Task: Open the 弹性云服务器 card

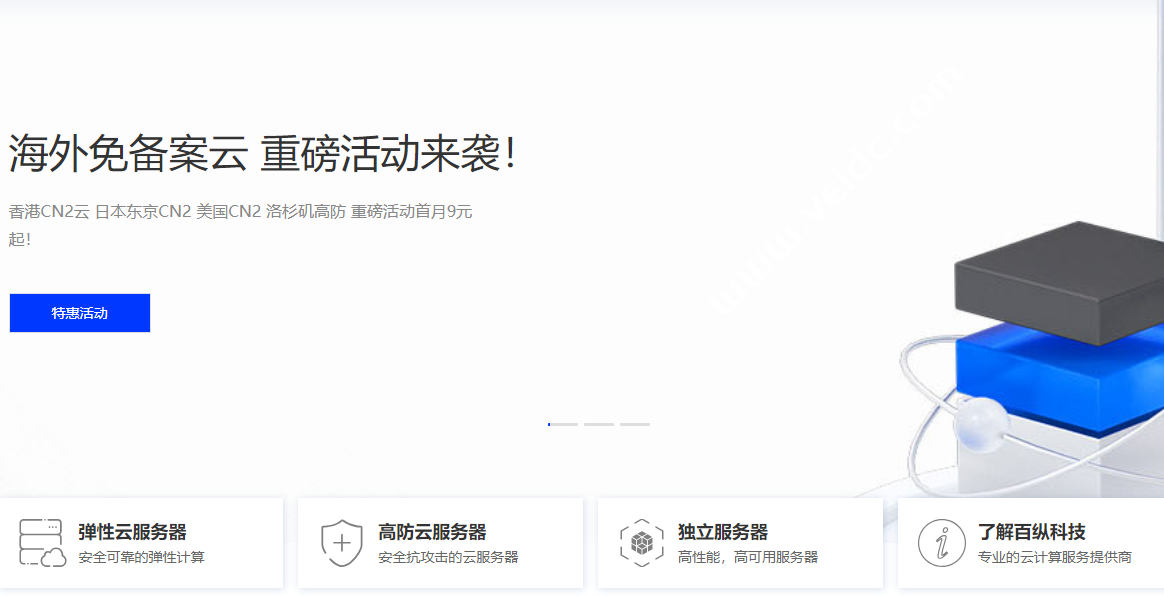Action: pos(142,542)
